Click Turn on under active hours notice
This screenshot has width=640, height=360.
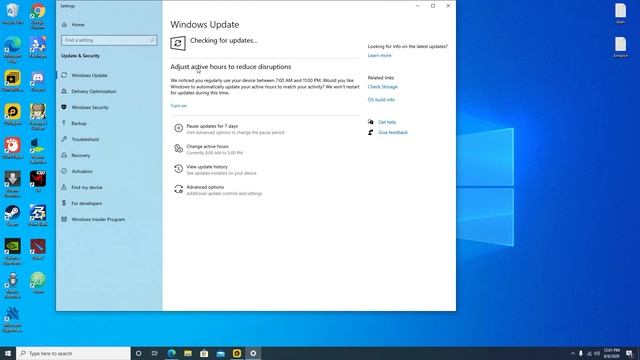178,106
